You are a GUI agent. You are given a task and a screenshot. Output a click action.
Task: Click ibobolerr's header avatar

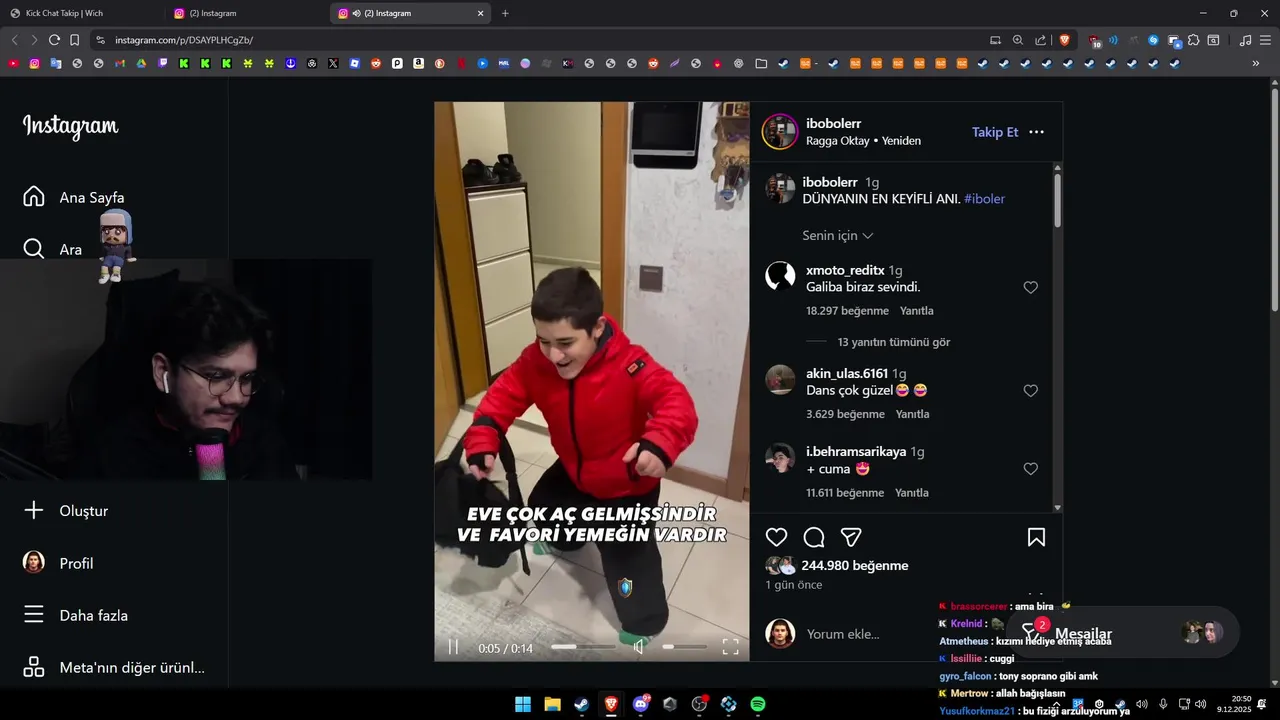pyautogui.click(x=780, y=132)
